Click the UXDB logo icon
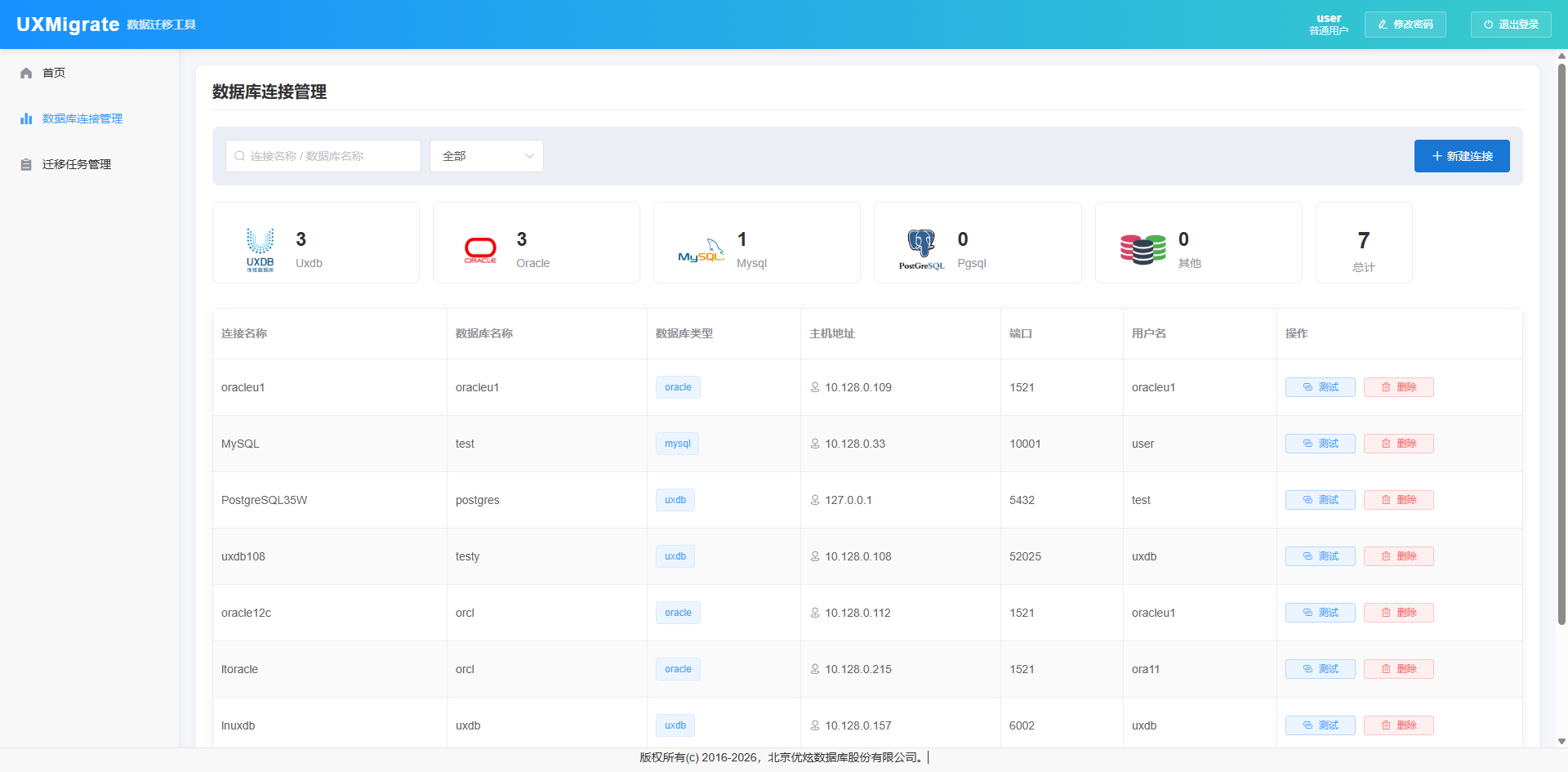 point(260,248)
